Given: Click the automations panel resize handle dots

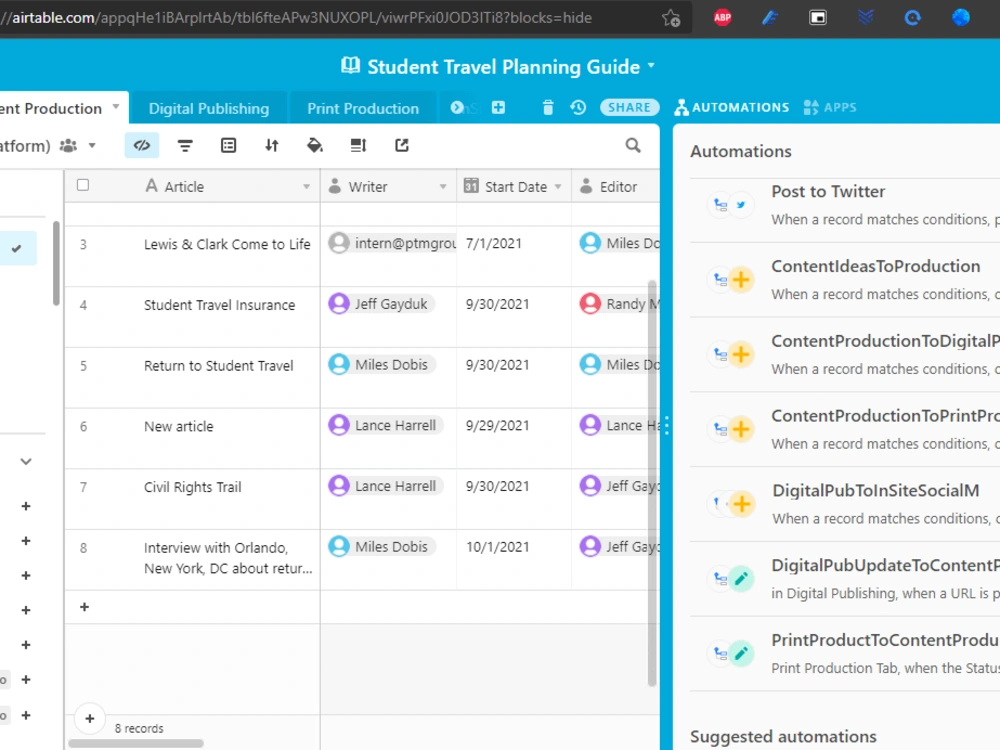Looking at the screenshot, I should (666, 425).
